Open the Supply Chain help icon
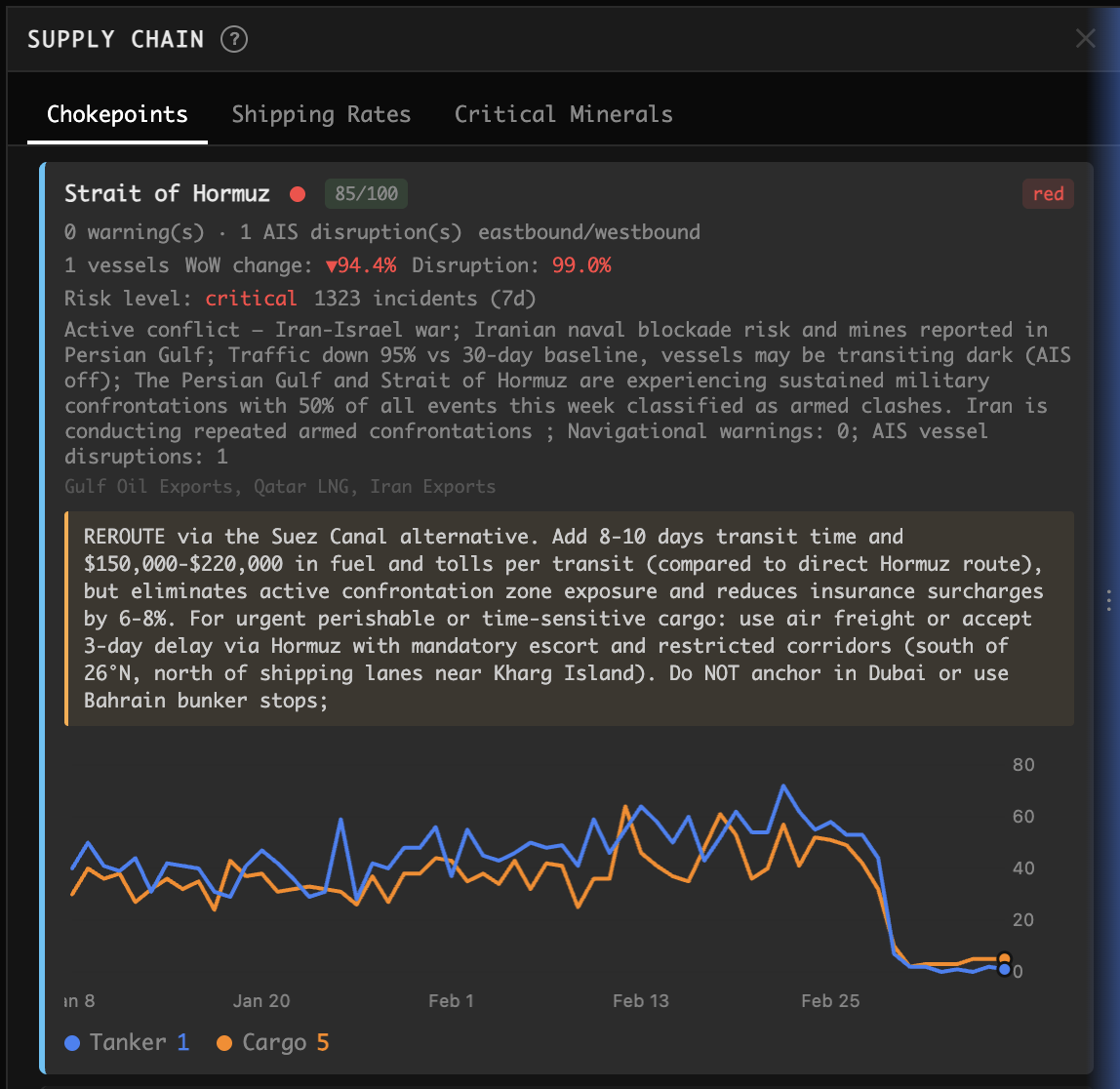The width and height of the screenshot is (1120, 1089). (233, 39)
